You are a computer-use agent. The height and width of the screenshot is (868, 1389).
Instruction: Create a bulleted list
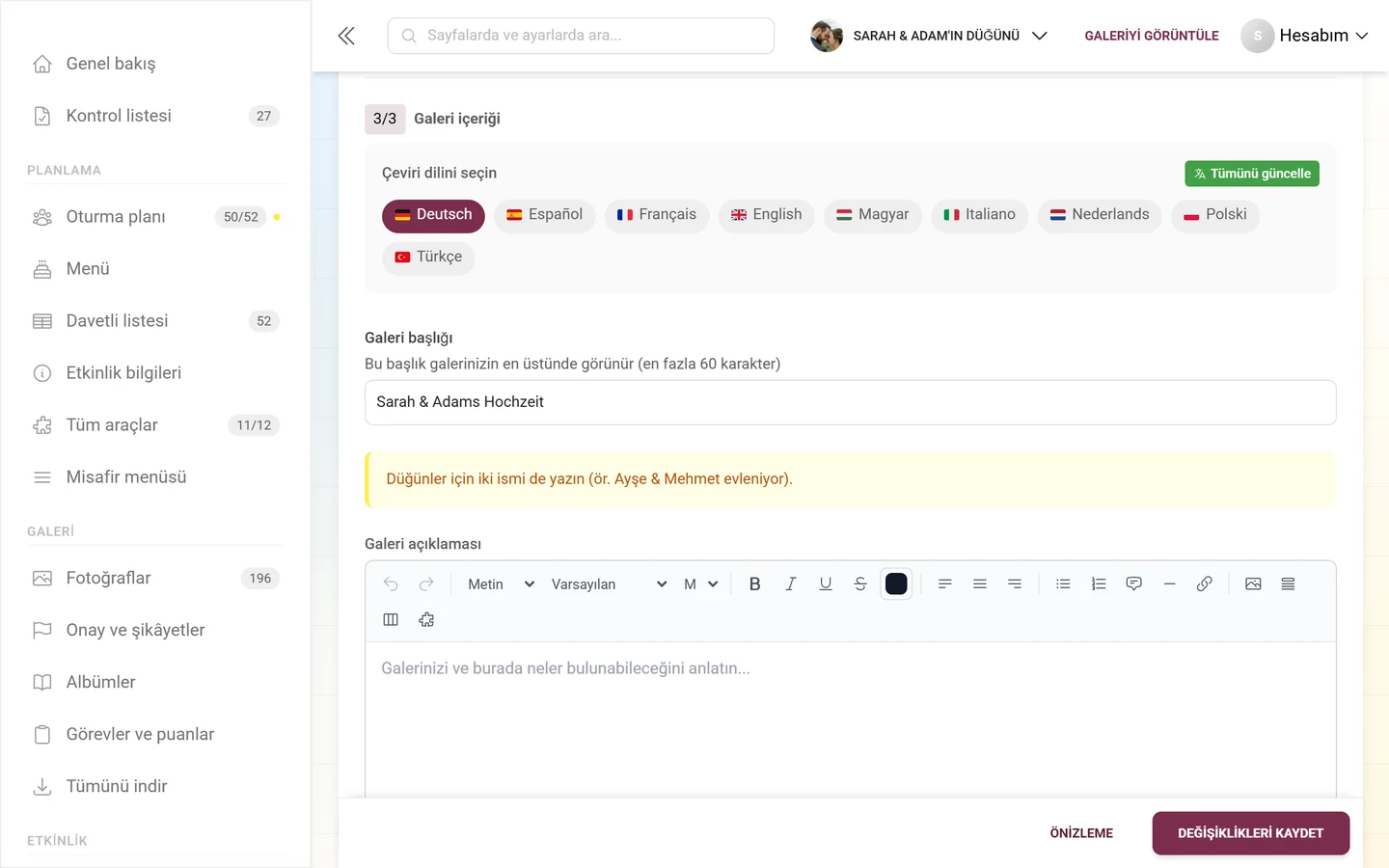1063,583
